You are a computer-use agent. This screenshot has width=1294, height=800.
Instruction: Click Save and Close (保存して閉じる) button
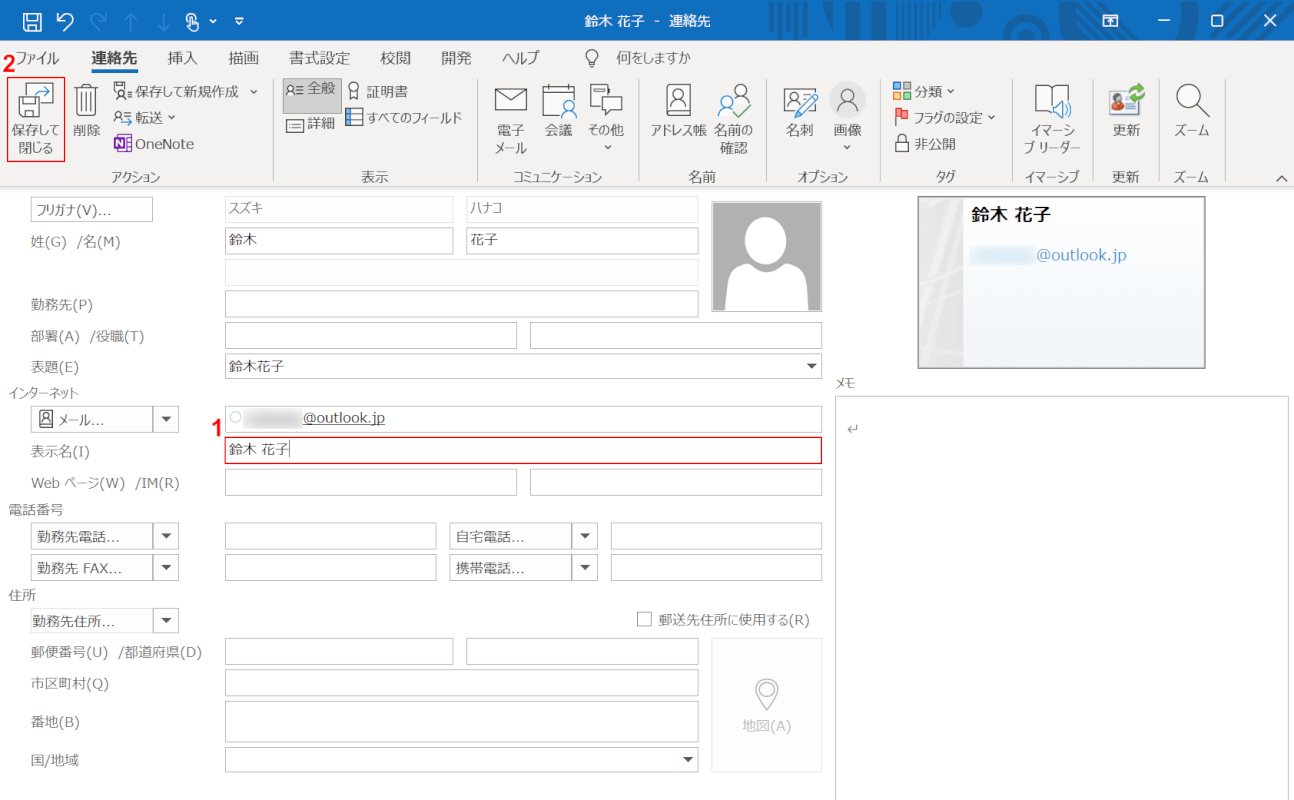click(36, 119)
